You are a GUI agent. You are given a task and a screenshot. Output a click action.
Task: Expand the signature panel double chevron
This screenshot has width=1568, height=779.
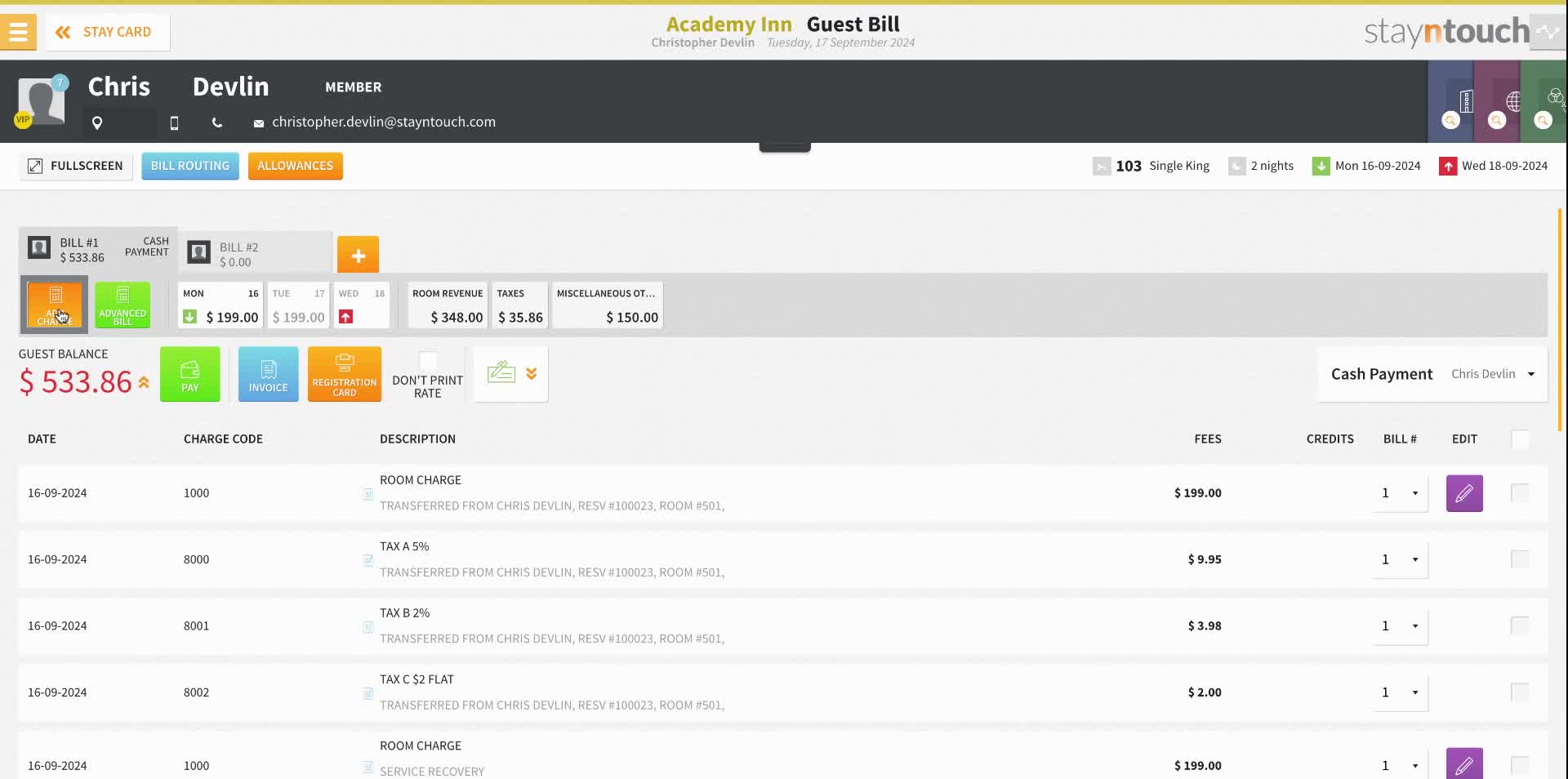point(532,374)
